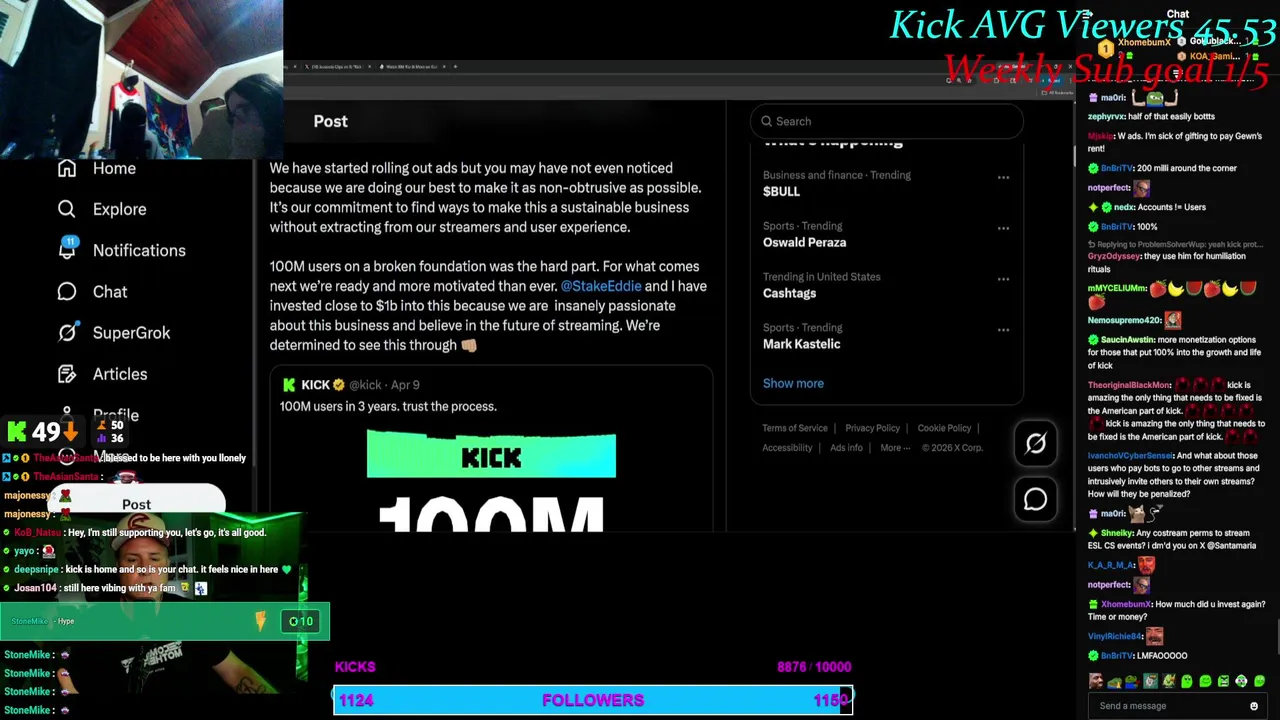This screenshot has width=1280, height=720.
Task: Click the Post page heading
Action: [x=330, y=121]
